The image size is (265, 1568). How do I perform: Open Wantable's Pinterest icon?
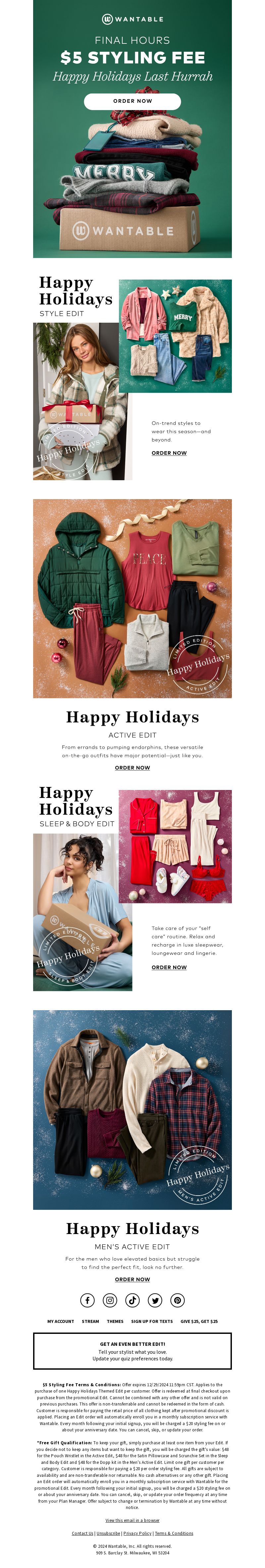point(178,1300)
